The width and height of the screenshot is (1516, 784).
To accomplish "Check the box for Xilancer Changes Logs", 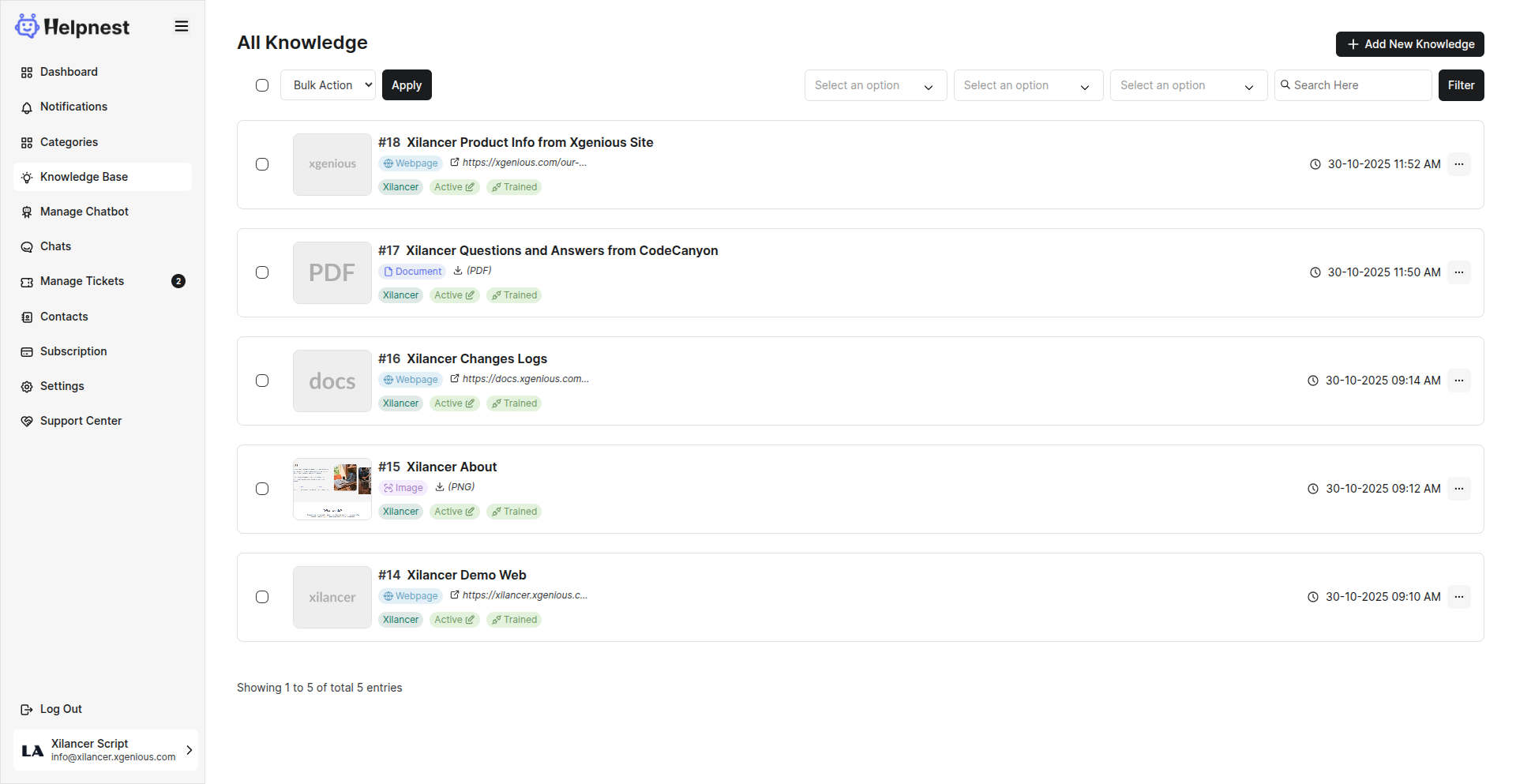I will tap(262, 381).
